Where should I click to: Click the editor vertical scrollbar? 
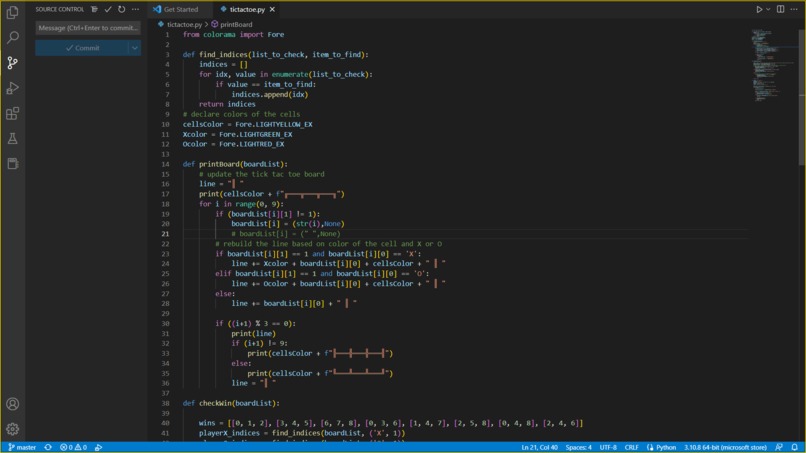[802, 98]
